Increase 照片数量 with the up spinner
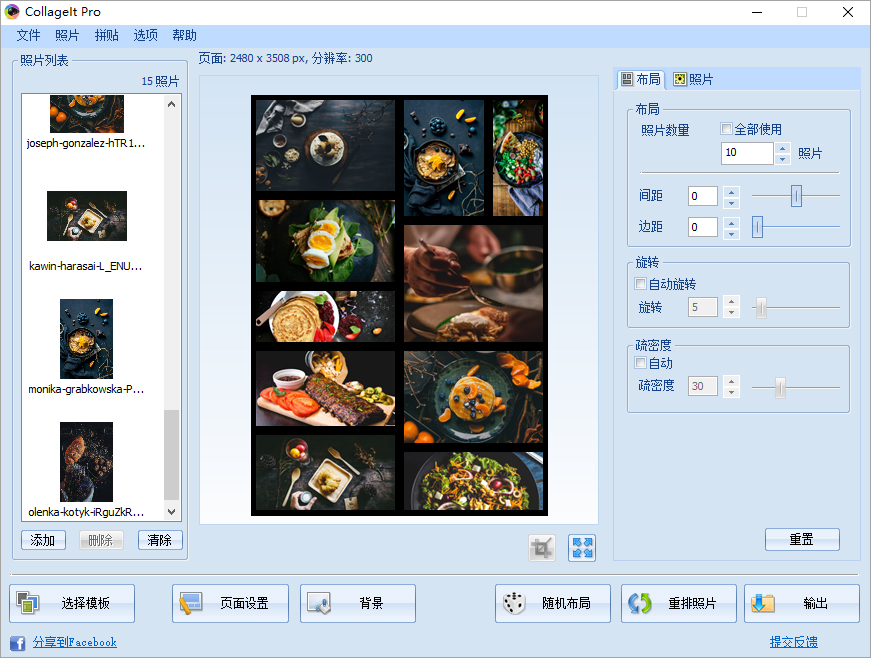Image resolution: width=871 pixels, height=658 pixels. pos(781,147)
